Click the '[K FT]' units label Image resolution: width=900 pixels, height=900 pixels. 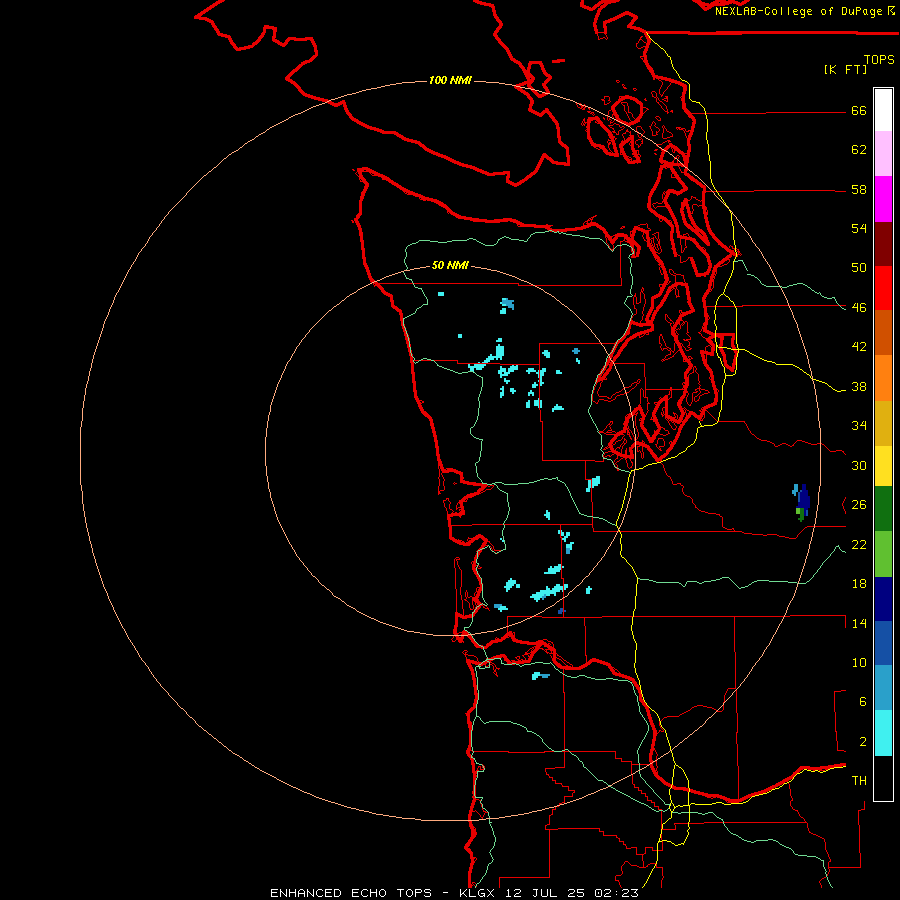(x=845, y=69)
